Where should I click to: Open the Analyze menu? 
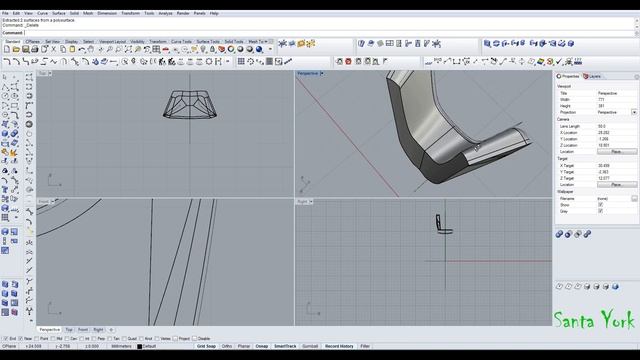tap(165, 13)
